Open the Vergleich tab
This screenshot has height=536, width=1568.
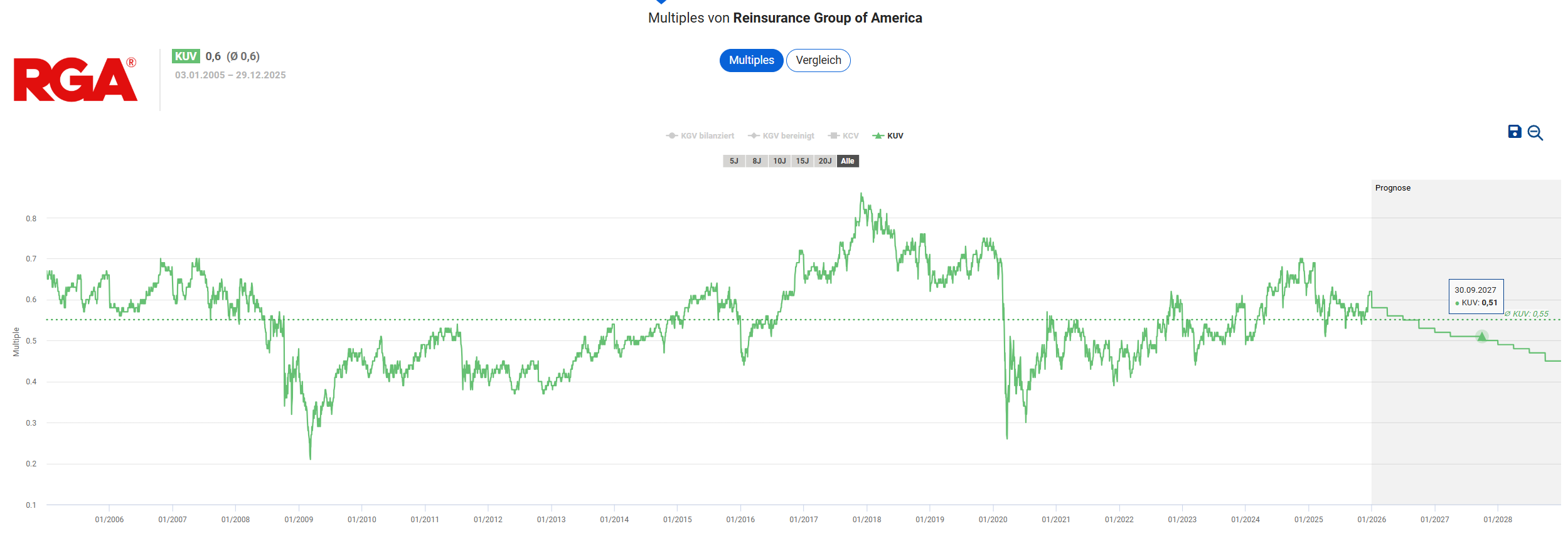(818, 61)
